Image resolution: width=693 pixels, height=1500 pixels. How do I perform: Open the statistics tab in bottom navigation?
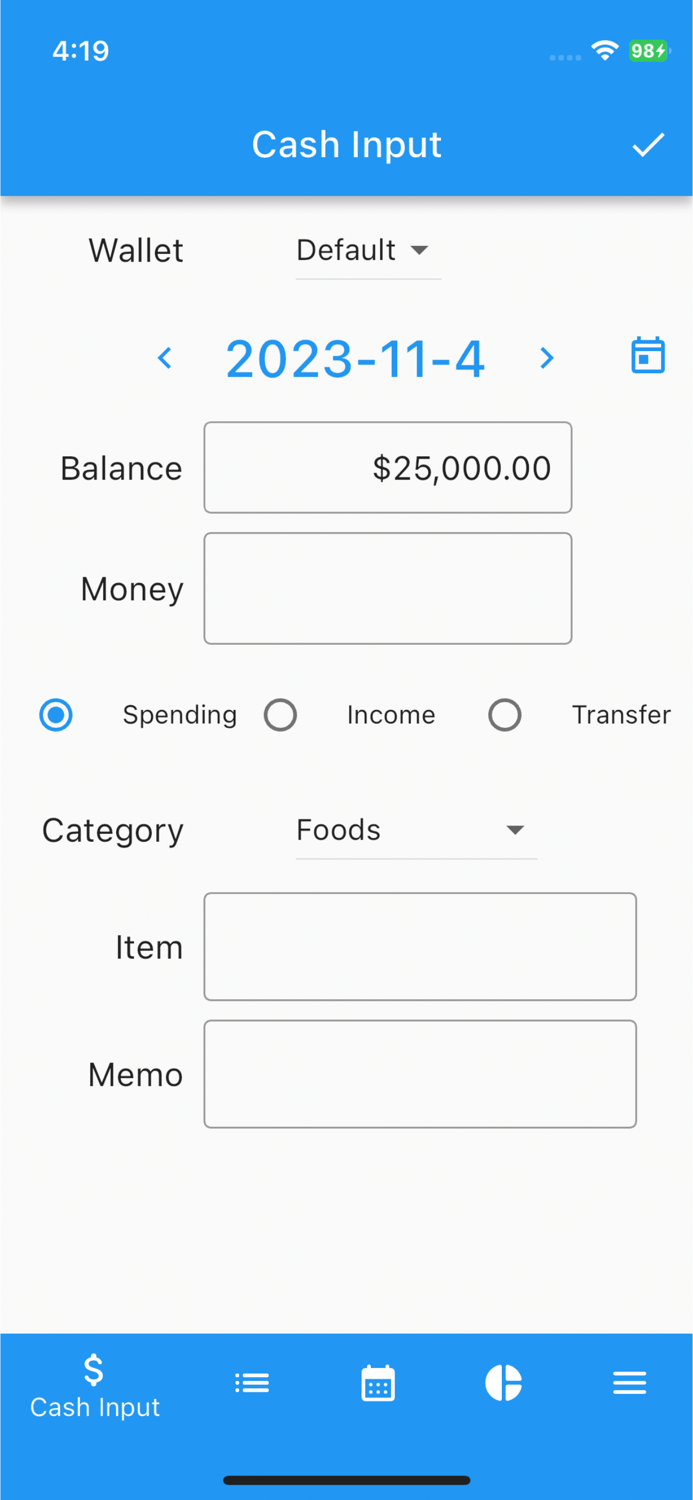click(x=504, y=1383)
